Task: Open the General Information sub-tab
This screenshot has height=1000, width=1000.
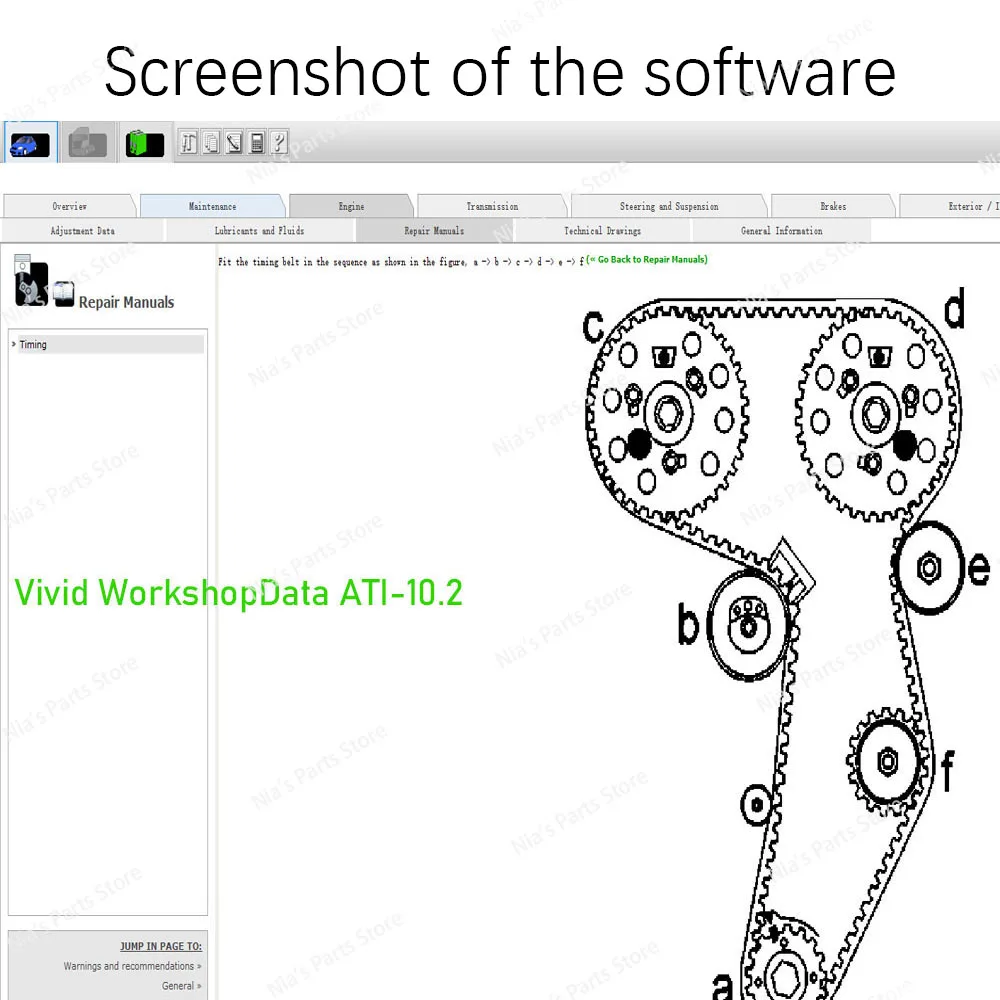Action: (x=782, y=231)
